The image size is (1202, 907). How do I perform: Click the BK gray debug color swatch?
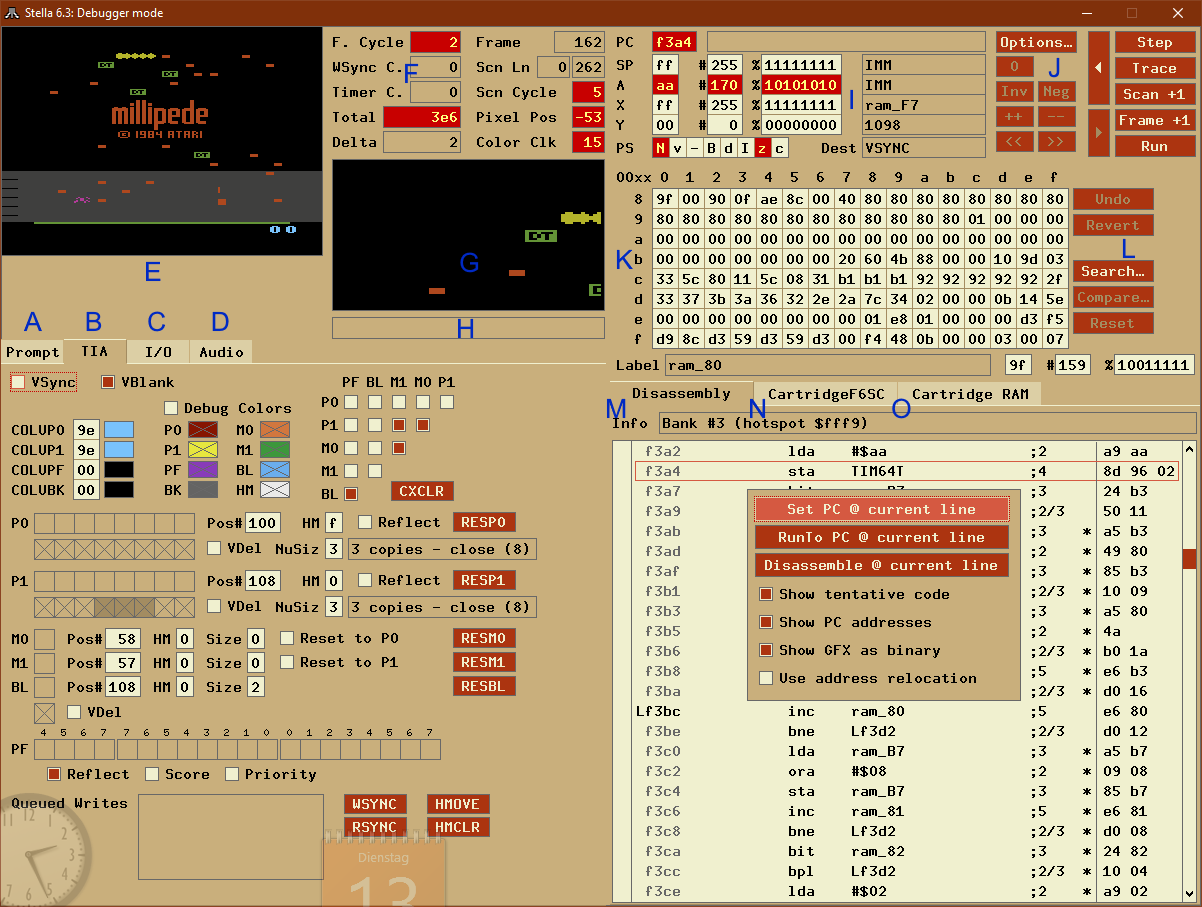point(203,490)
